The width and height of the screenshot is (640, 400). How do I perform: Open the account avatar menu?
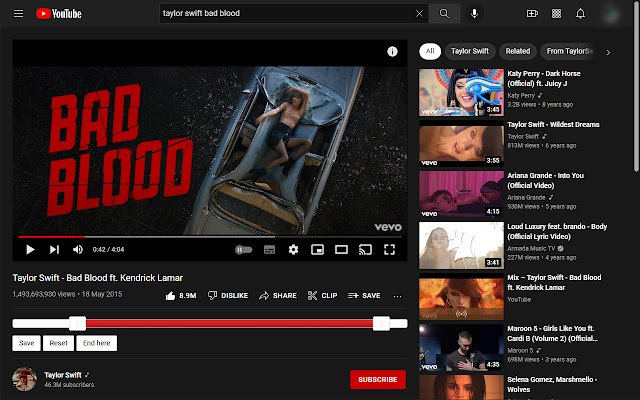pyautogui.click(x=611, y=14)
